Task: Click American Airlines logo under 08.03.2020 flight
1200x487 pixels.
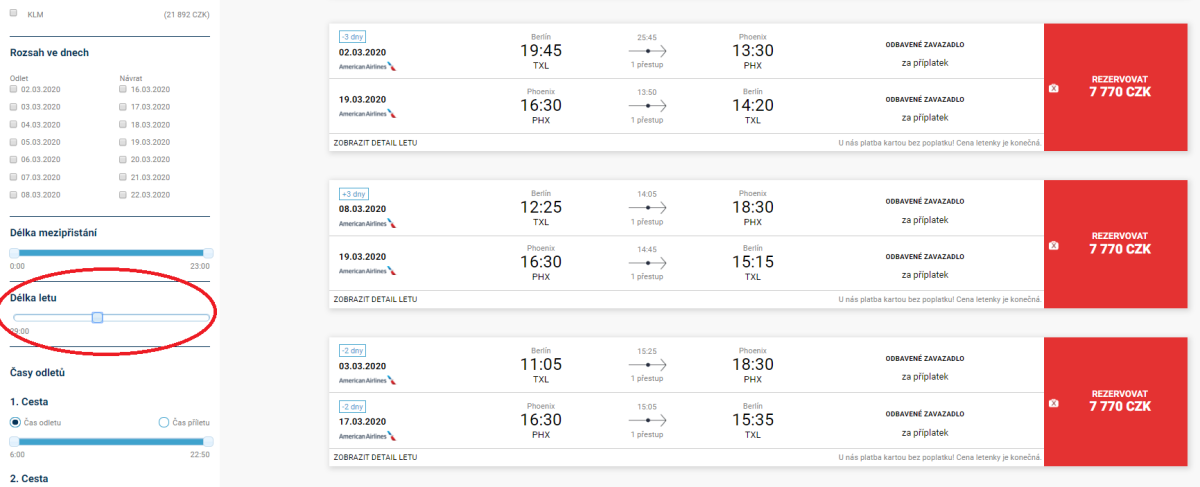Action: point(368,223)
